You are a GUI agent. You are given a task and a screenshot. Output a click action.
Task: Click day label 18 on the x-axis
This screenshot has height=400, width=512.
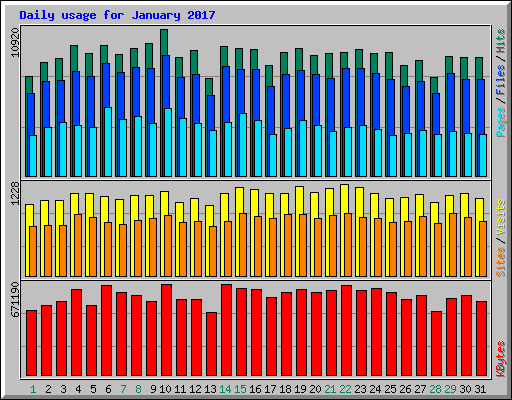(285, 389)
